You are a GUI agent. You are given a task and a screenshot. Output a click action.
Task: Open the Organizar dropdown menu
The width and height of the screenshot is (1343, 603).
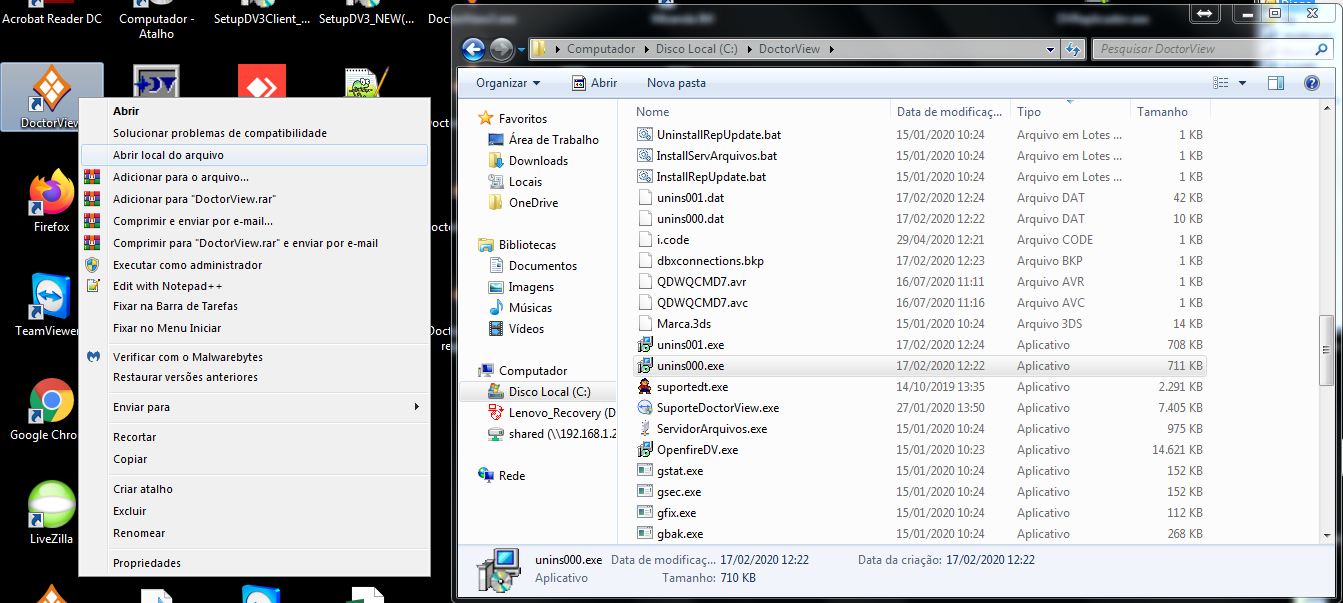[x=508, y=83]
